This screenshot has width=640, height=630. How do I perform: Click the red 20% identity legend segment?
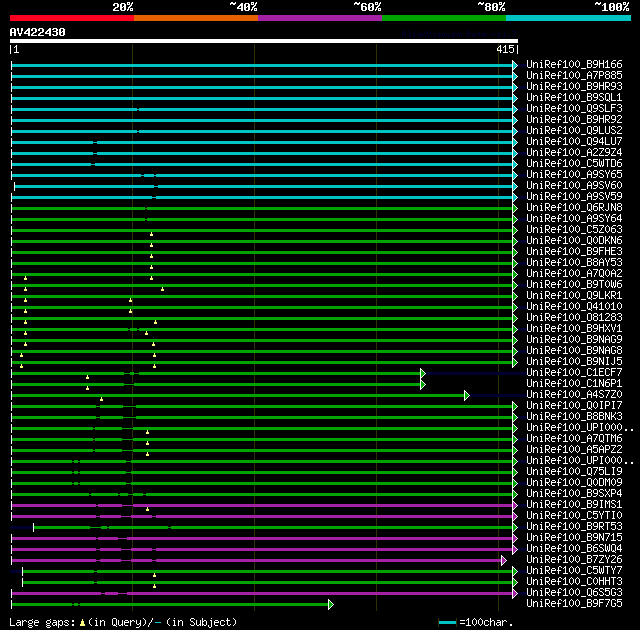pyautogui.click(x=71, y=17)
